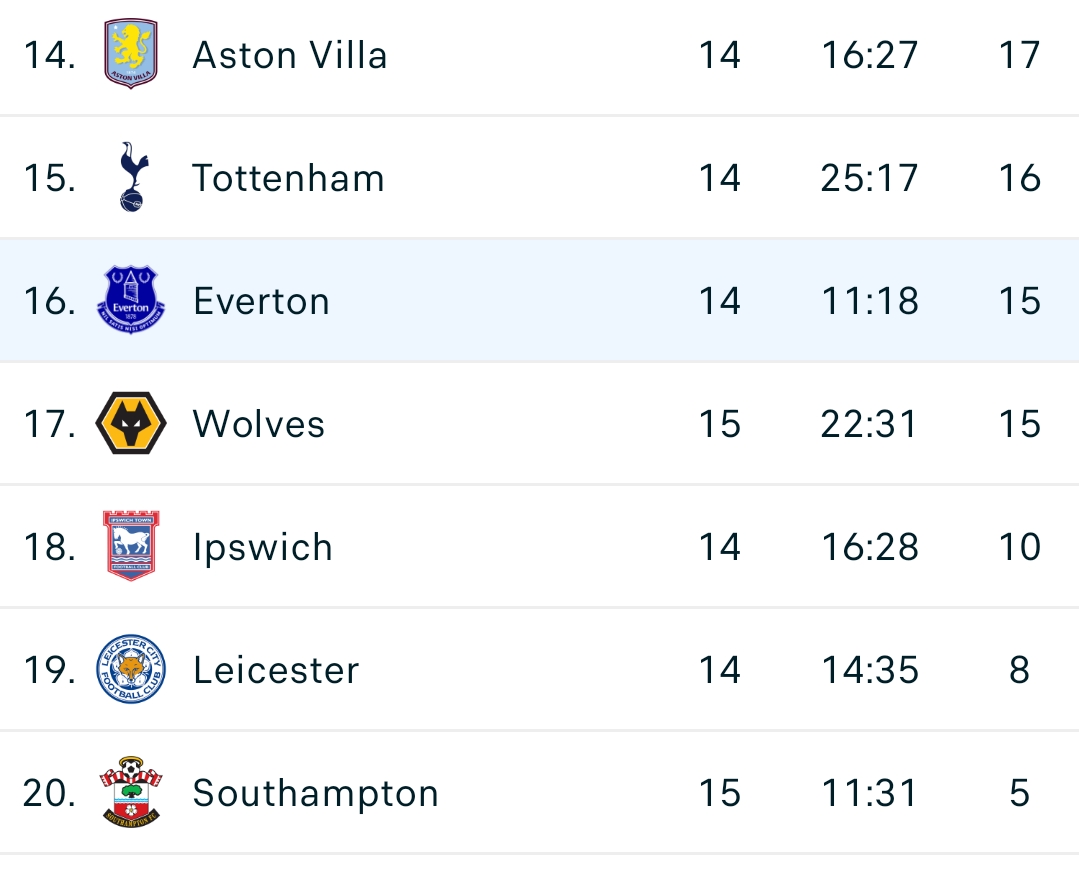1079x879 pixels.
Task: Click the Aston Villa club crest
Action: [x=131, y=54]
